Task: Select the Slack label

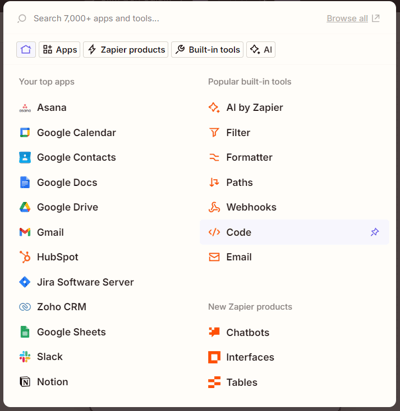Action: pos(50,357)
